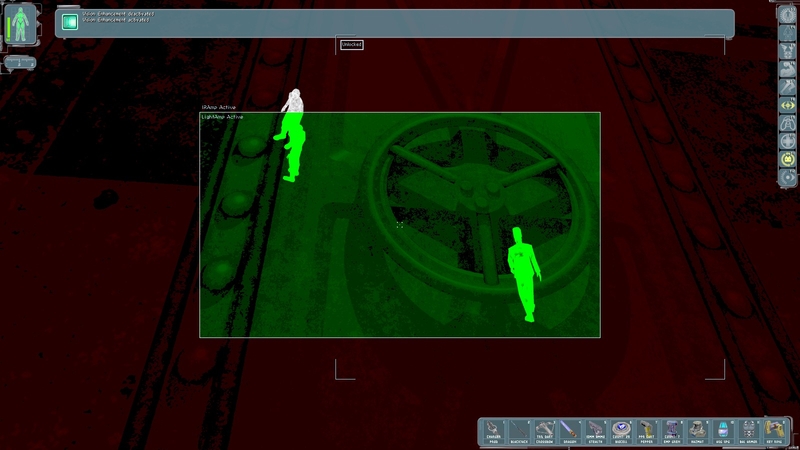Click the bioenergy bar beside body display
Image resolution: width=800 pixels, height=450 pixels.
coord(8,29)
